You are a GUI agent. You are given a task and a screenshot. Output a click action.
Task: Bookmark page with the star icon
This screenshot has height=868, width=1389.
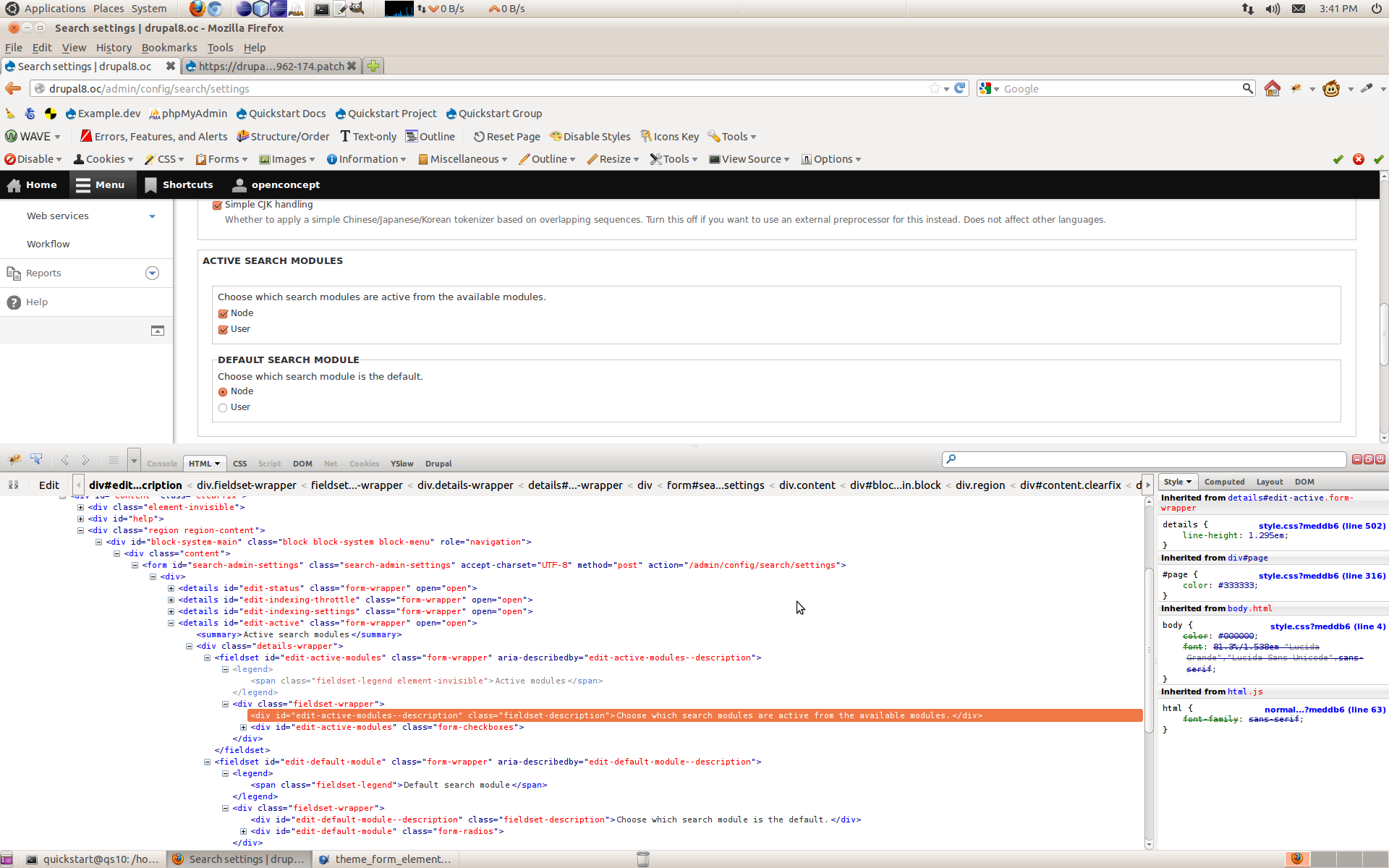coord(935,88)
